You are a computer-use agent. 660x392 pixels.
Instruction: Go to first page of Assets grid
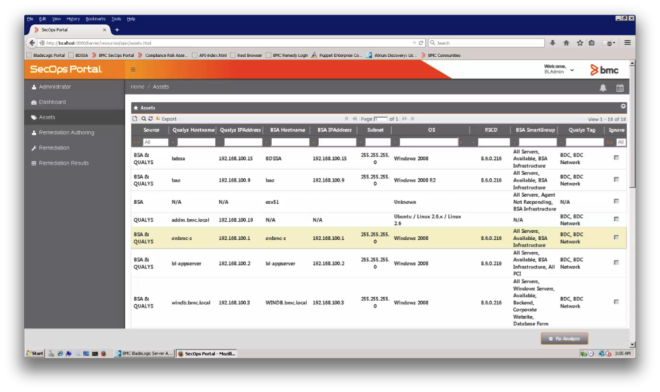[346, 119]
